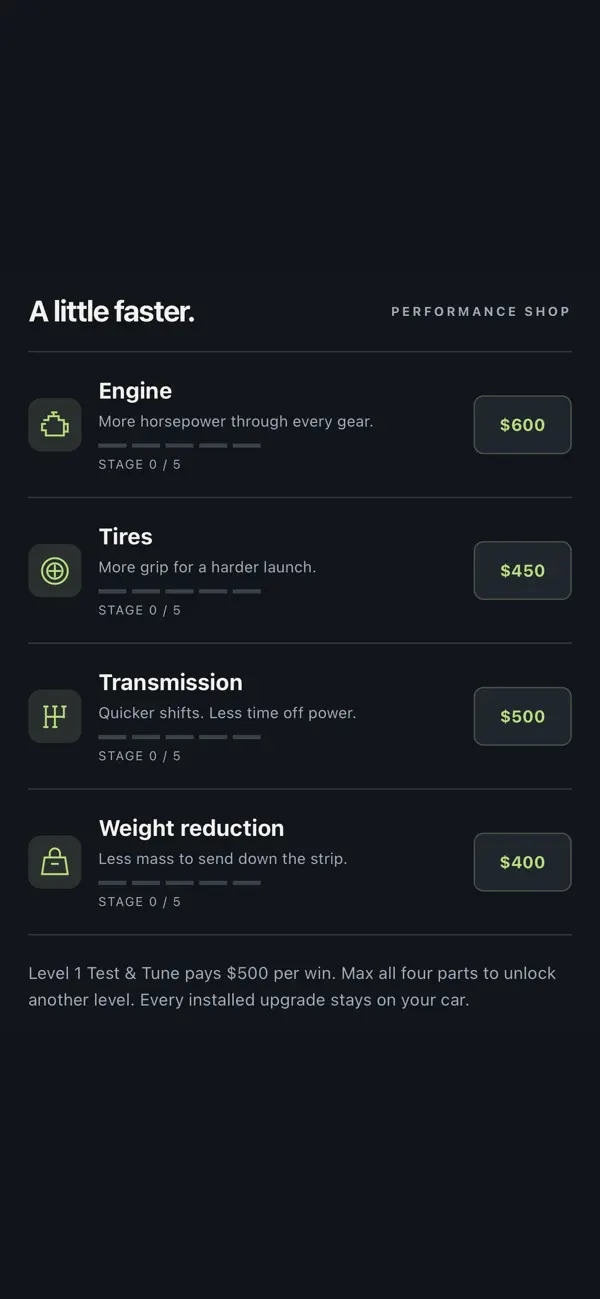
Task: Tap the Engine block icon
Action: [55, 425]
